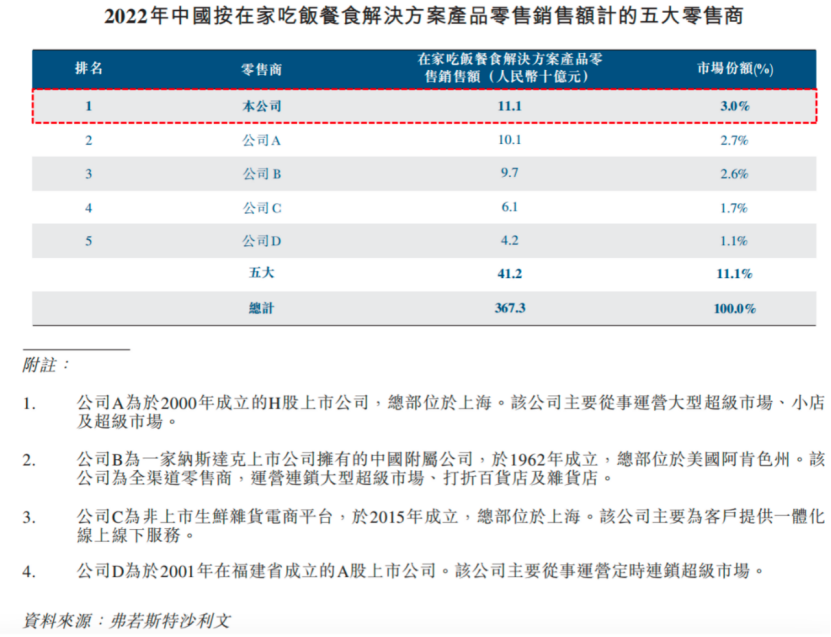
Task: Click the 10.1 sales value for 公司A
Action: [509, 140]
